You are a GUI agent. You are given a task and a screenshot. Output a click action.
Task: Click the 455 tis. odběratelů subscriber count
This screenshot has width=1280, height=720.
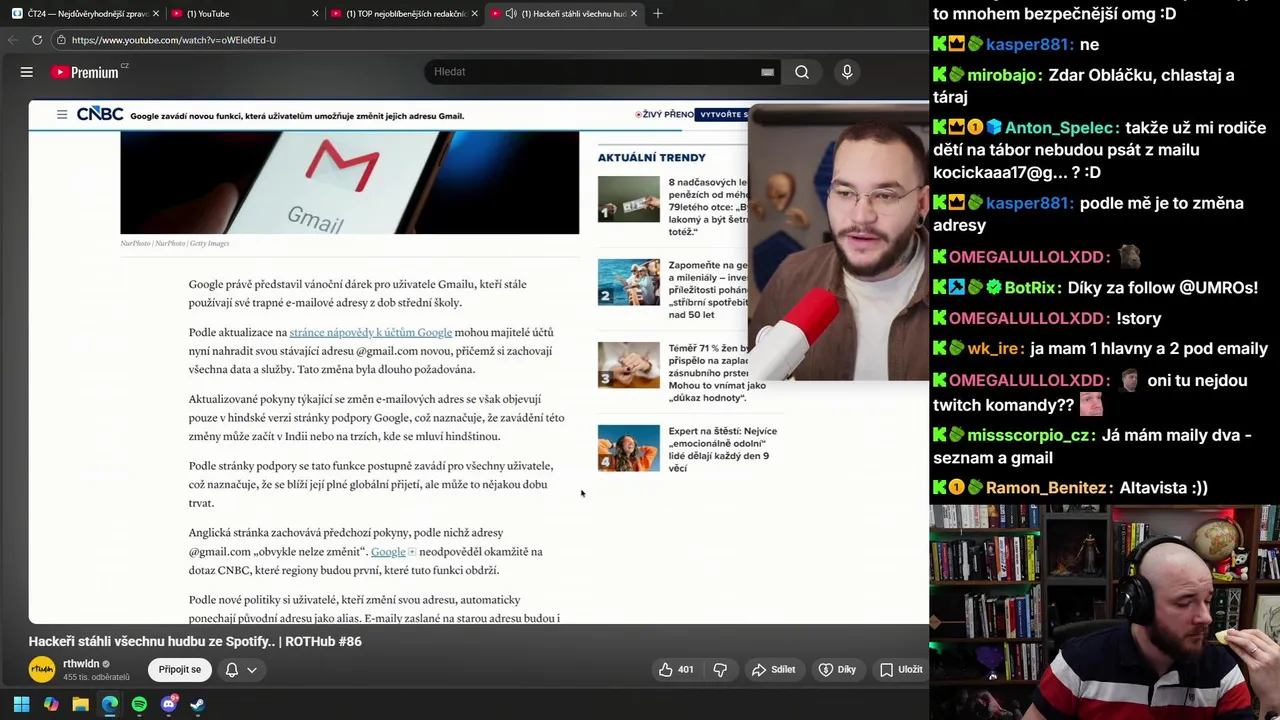click(x=96, y=677)
